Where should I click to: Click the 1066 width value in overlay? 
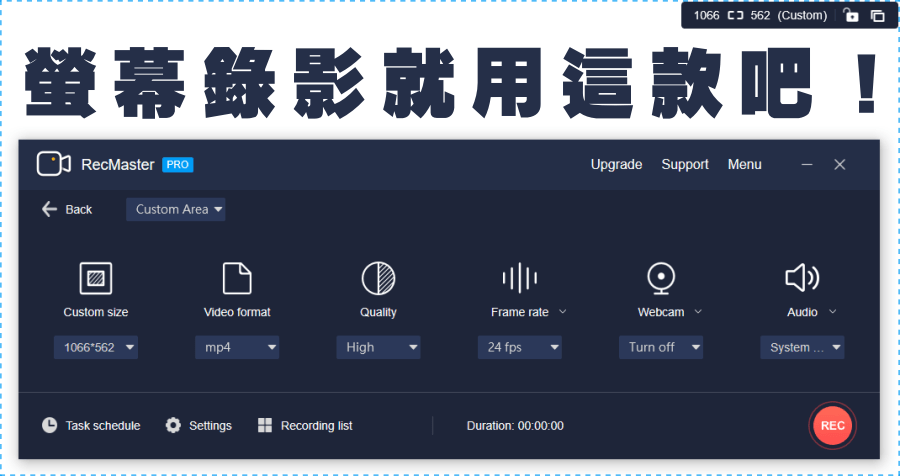click(x=706, y=16)
